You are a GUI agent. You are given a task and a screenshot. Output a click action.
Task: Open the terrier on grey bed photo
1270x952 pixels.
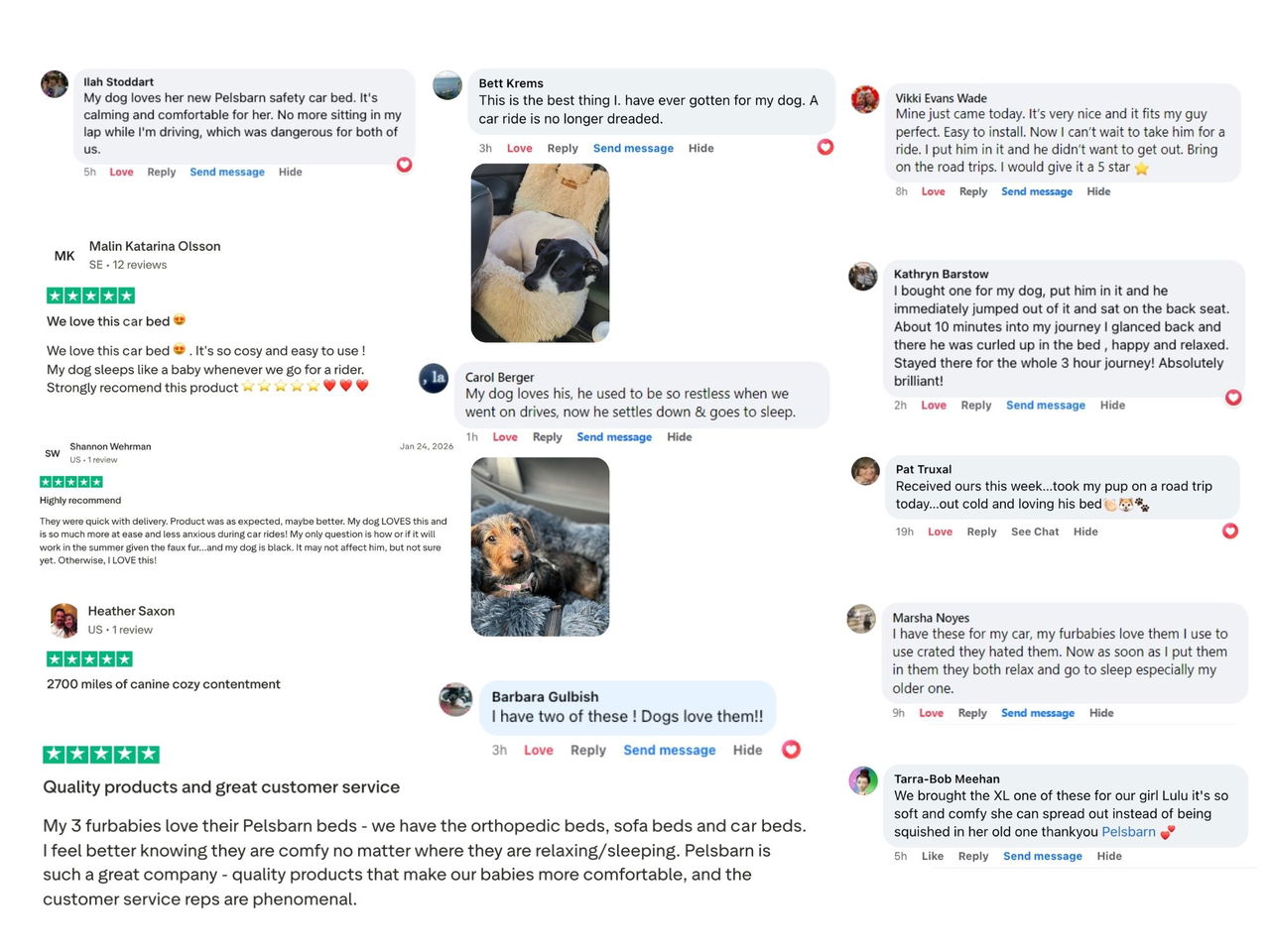[540, 546]
